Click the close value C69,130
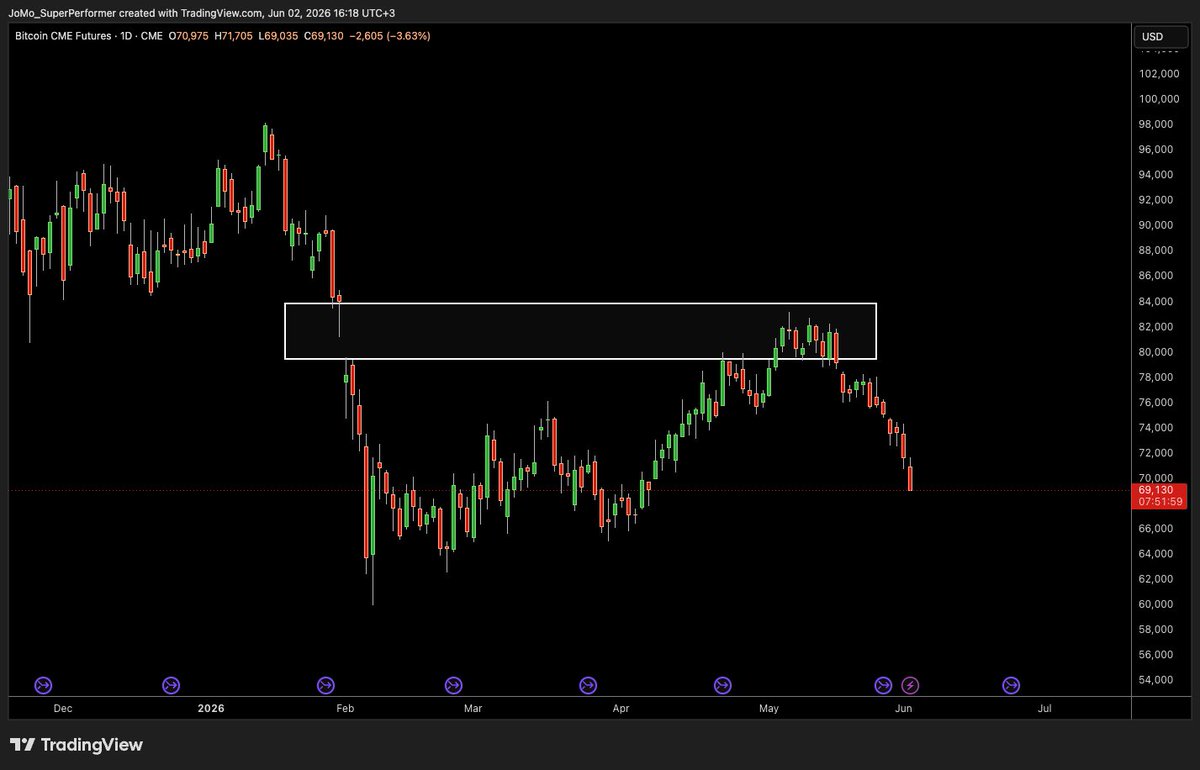 click(322, 36)
